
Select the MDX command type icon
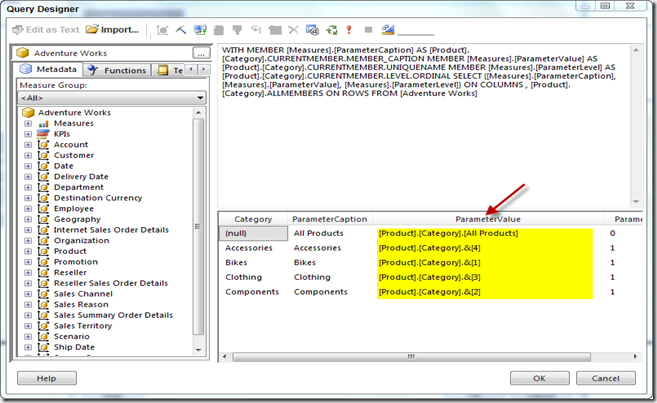[x=162, y=30]
